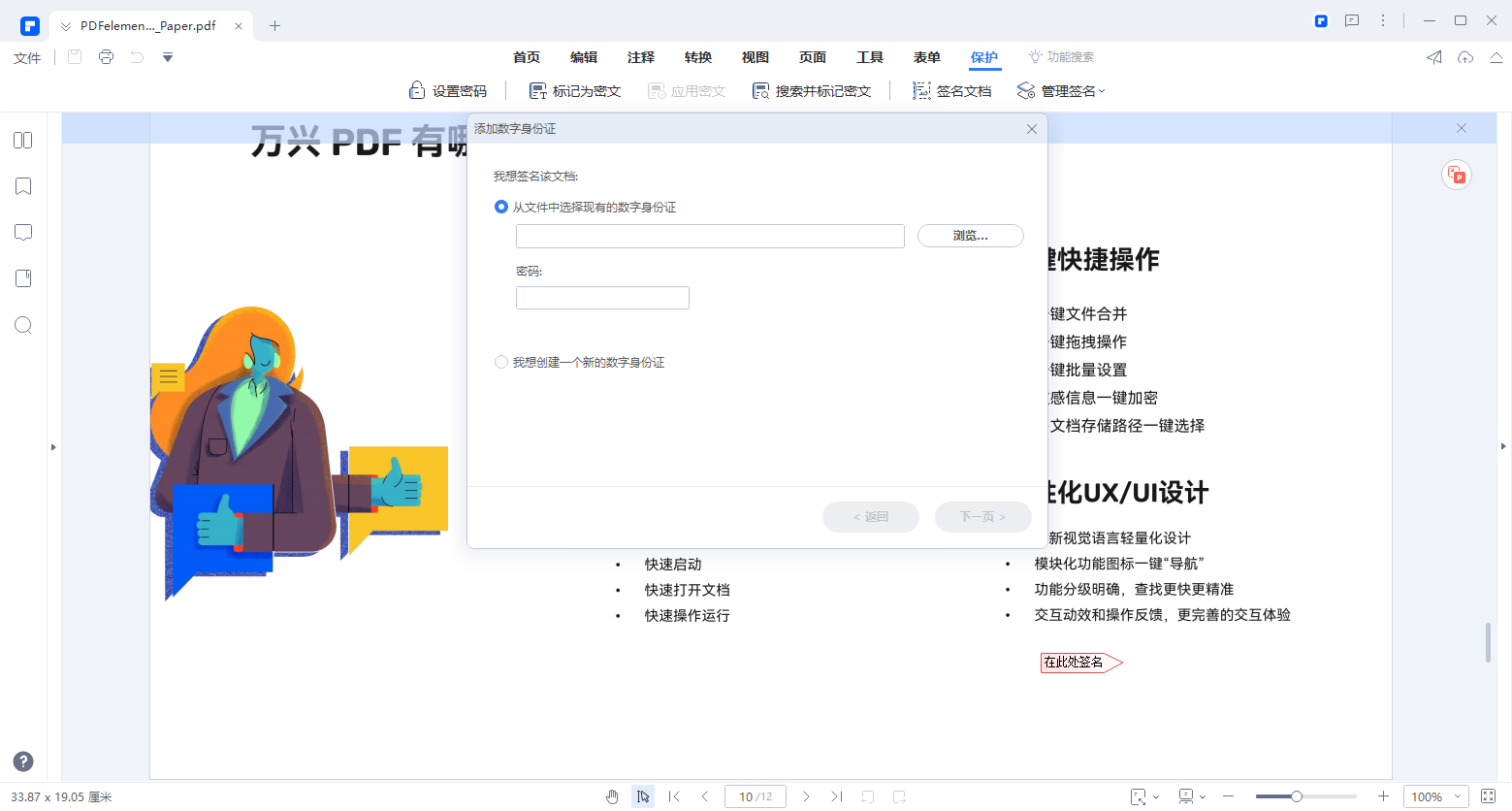Select the 搜索并标记密文 tool
1512x811 pixels.
click(x=812, y=89)
